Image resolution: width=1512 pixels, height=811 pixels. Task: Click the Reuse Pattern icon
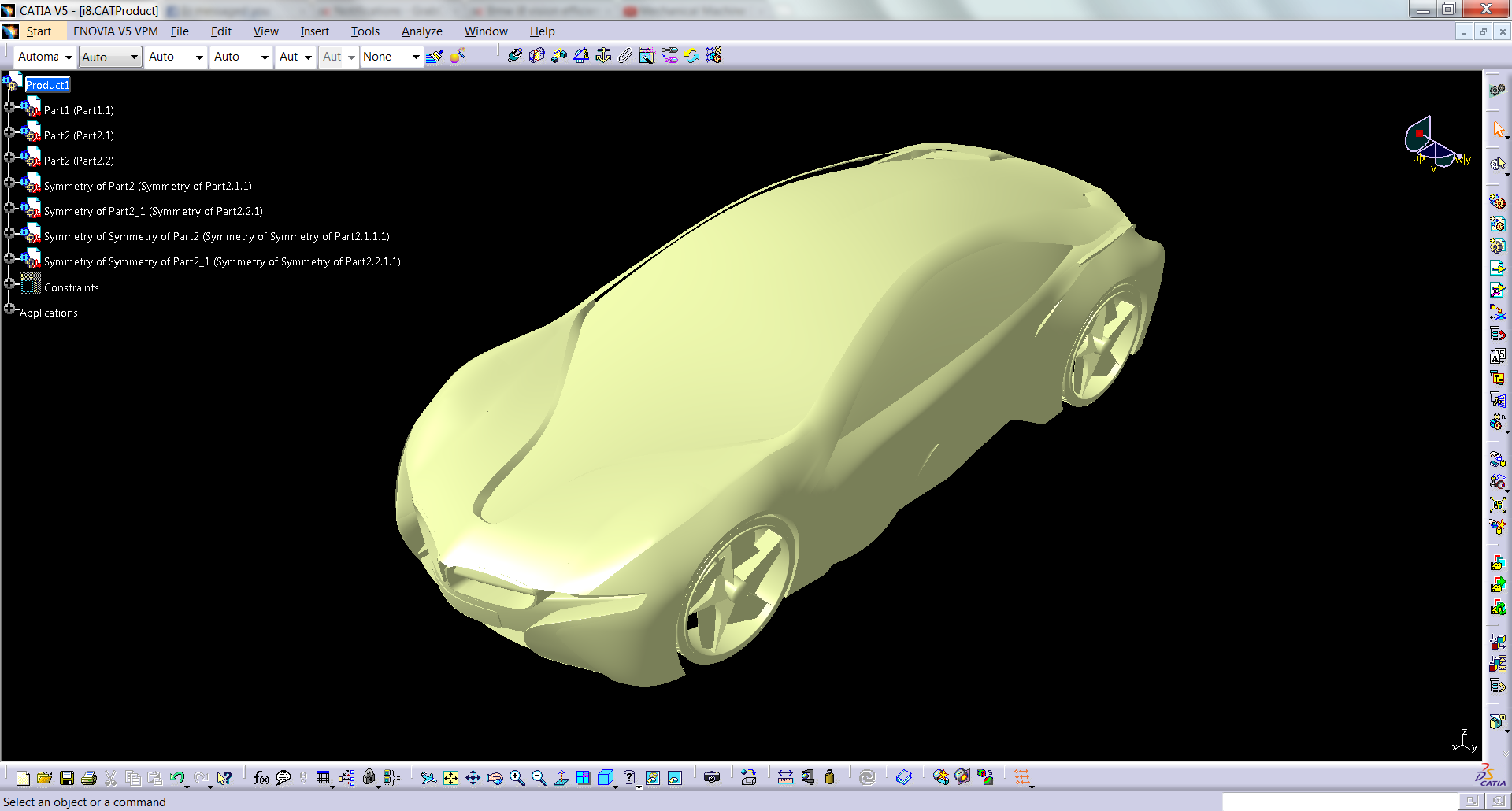click(x=713, y=56)
